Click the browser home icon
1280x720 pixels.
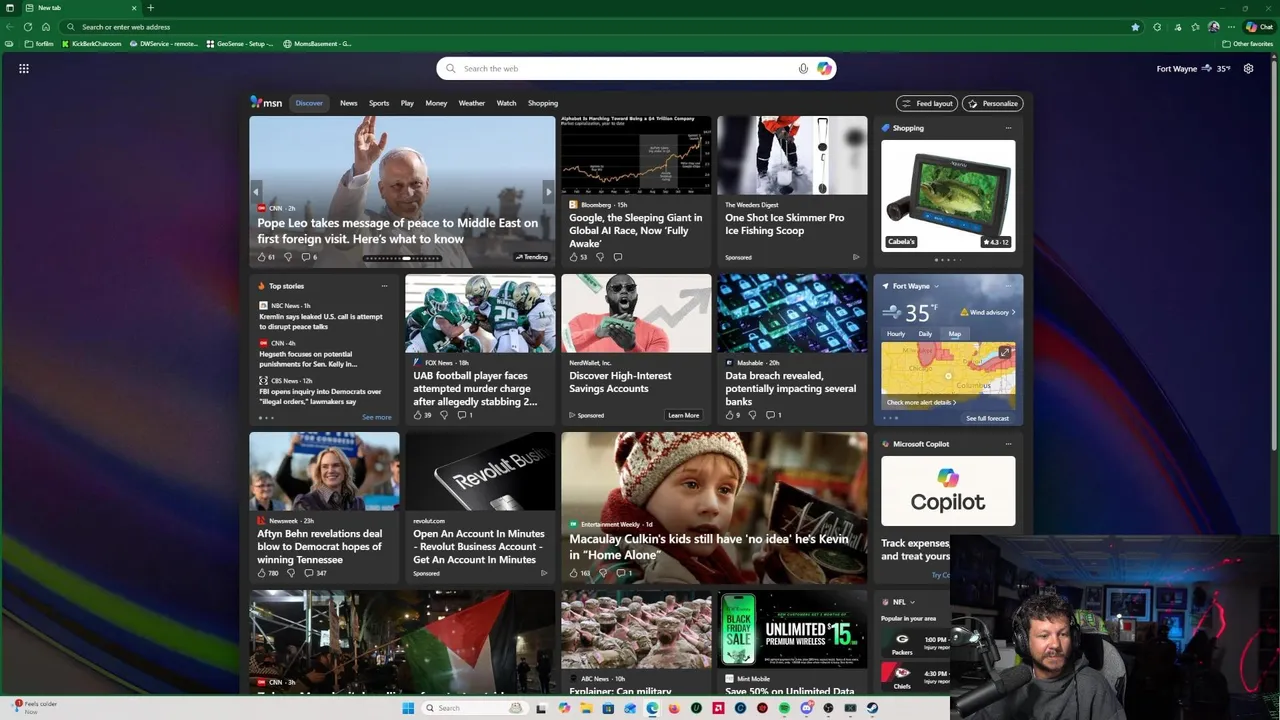pos(46,27)
